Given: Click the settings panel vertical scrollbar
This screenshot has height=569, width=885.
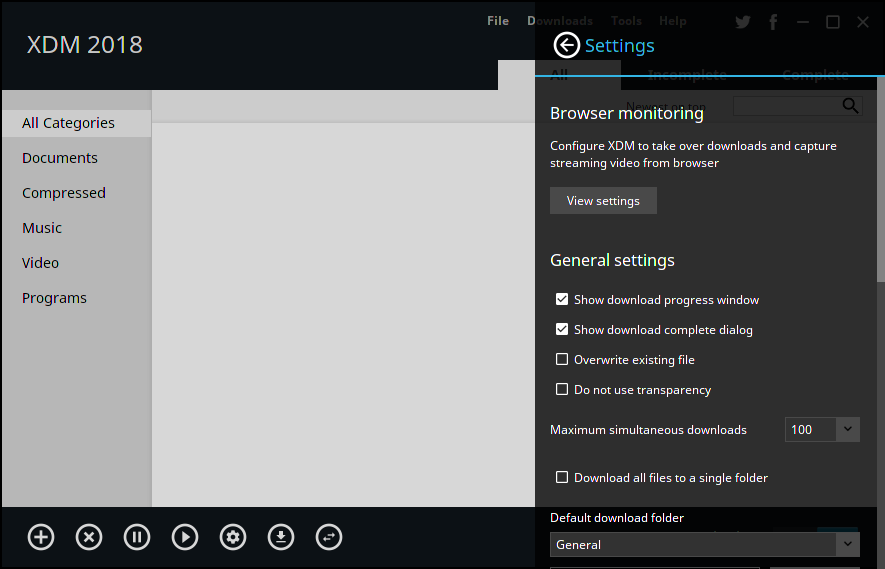Looking at the screenshot, I should click(x=880, y=179).
